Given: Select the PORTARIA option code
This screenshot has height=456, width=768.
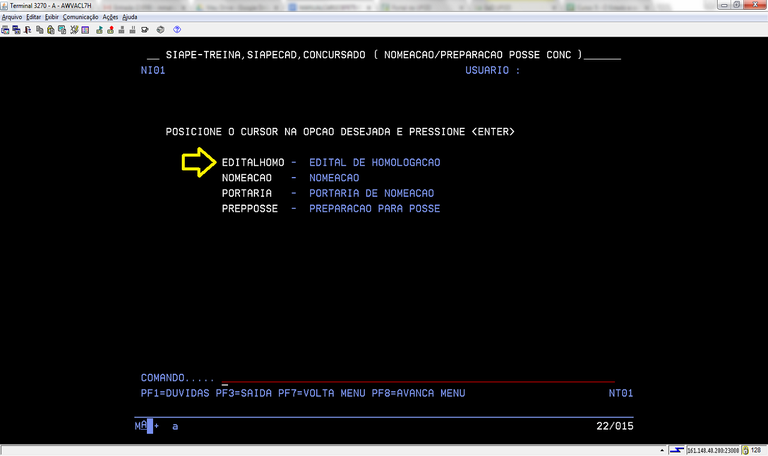Looking at the screenshot, I should tap(246, 193).
